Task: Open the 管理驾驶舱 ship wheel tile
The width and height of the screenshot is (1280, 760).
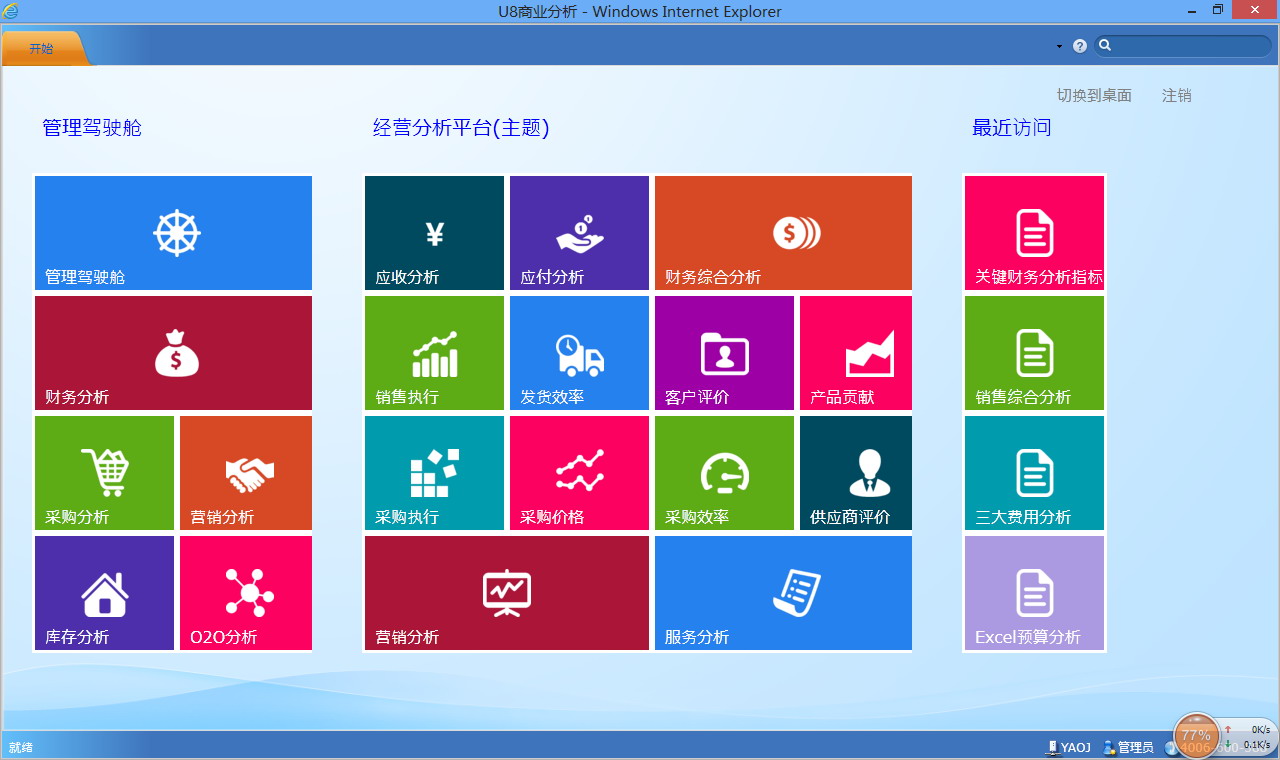Action: click(x=173, y=233)
